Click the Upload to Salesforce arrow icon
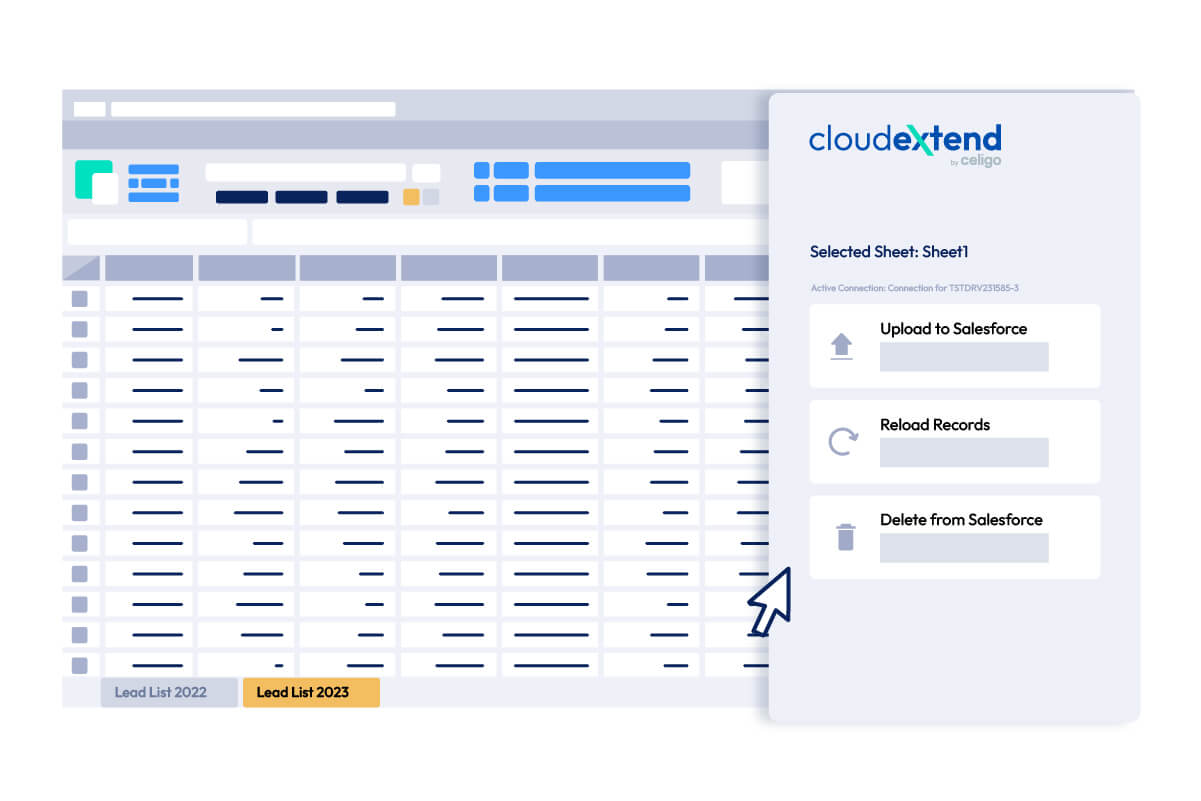Image resolution: width=1201 pixels, height=801 pixels. [842, 347]
